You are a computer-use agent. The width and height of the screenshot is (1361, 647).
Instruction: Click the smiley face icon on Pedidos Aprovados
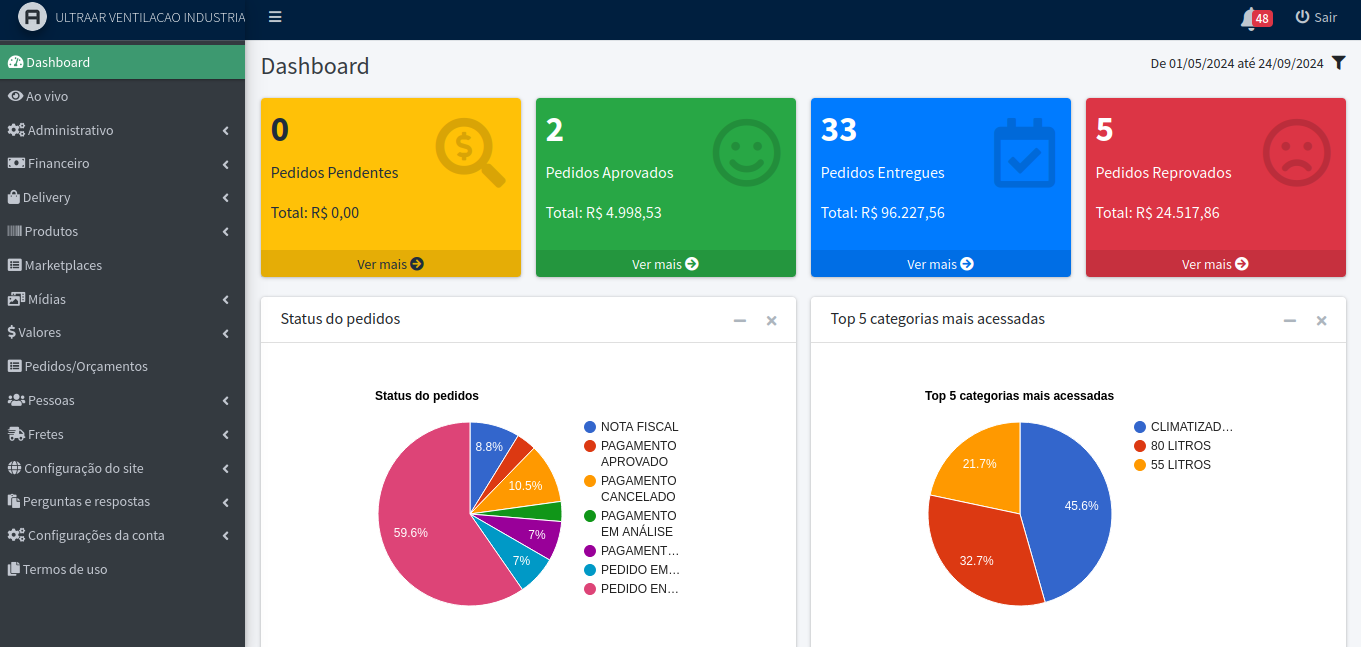pos(746,152)
